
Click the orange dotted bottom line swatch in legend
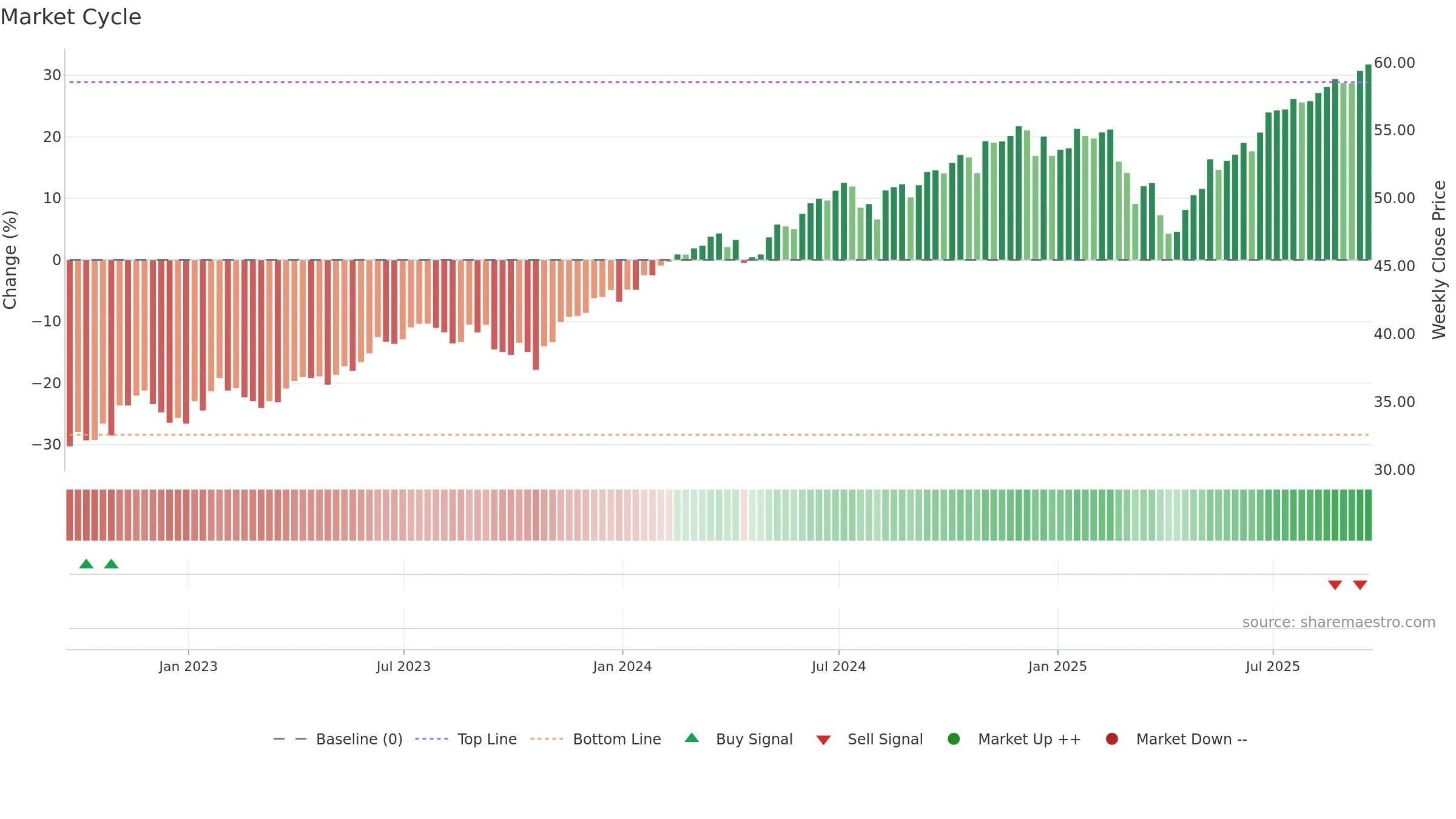pyautogui.click(x=547, y=739)
